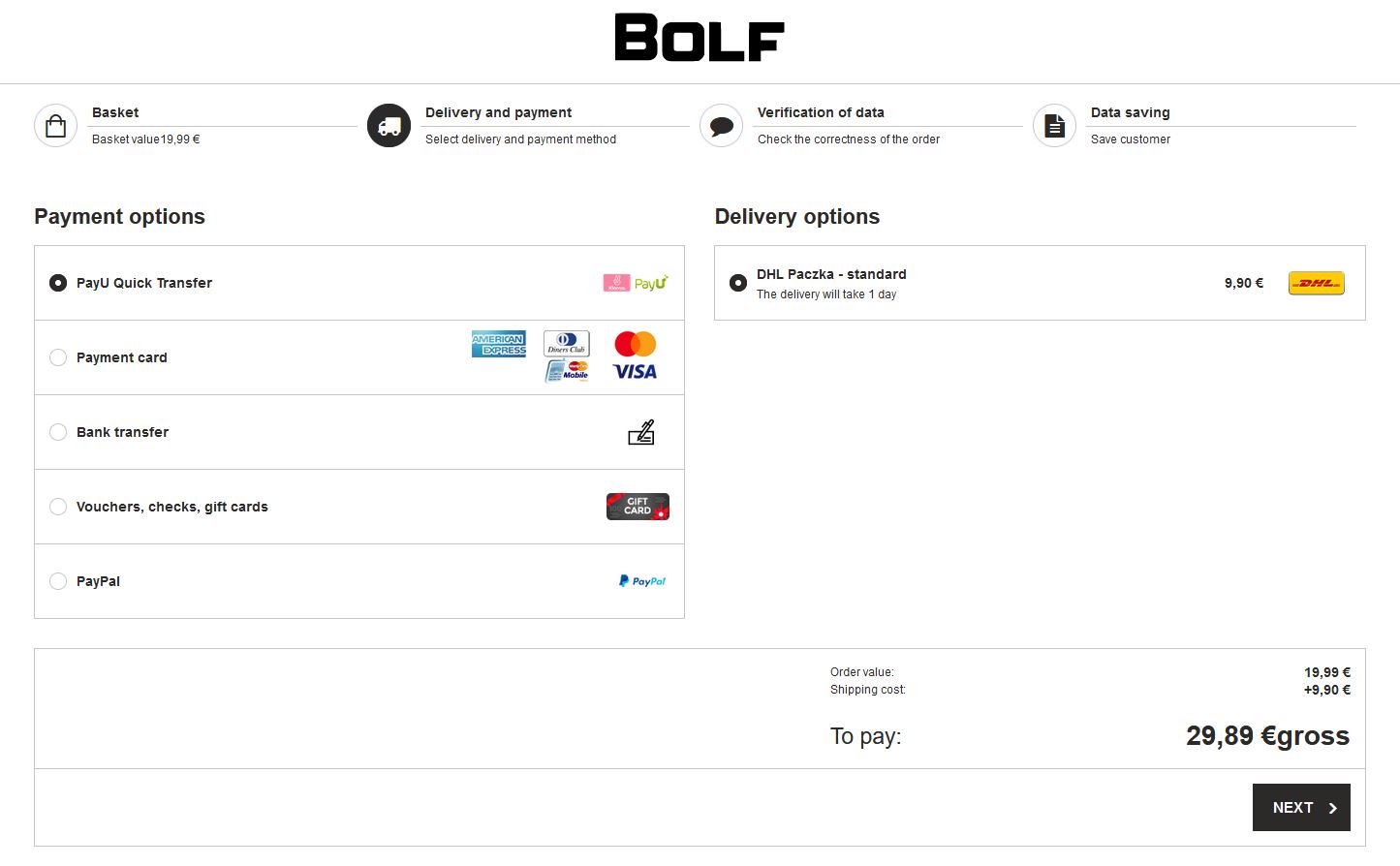Click the DHL logo
The height and width of the screenshot is (866, 1400).
[1316, 283]
